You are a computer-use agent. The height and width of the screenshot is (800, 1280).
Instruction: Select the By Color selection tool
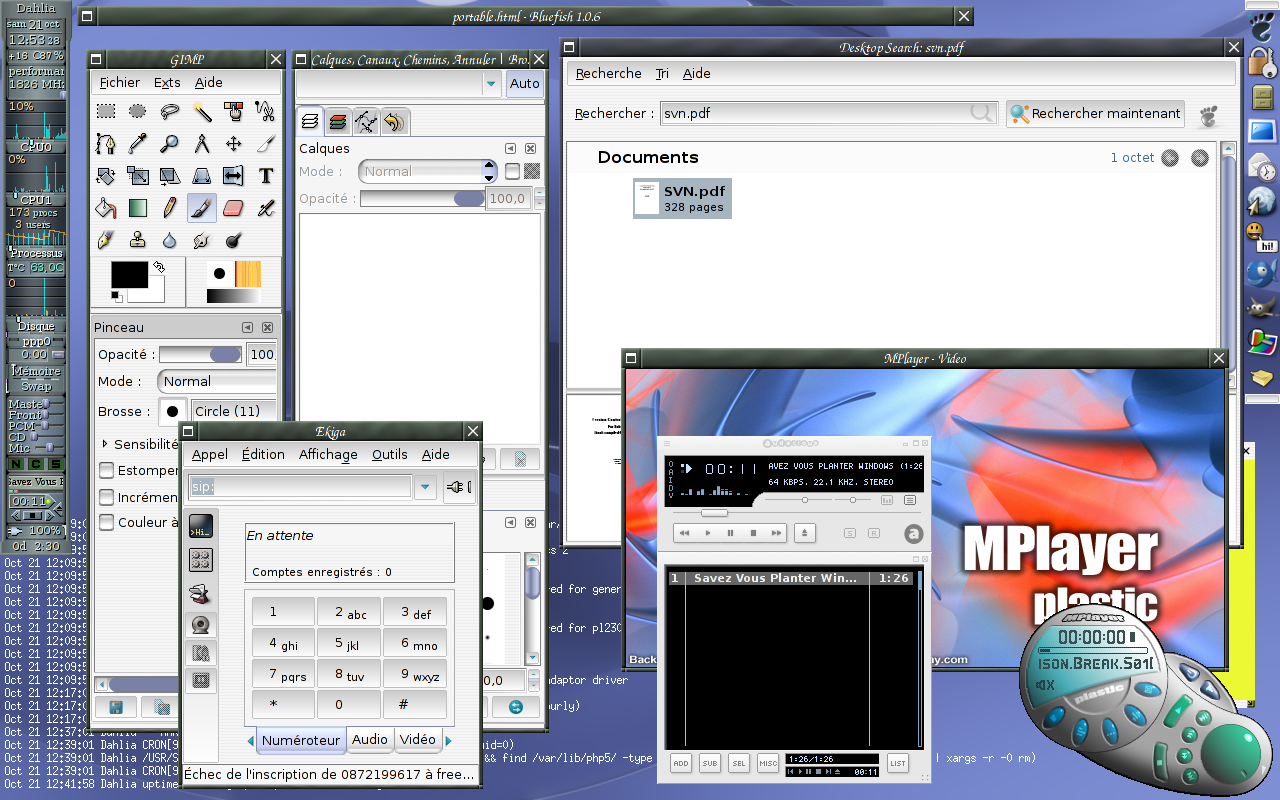click(234, 111)
